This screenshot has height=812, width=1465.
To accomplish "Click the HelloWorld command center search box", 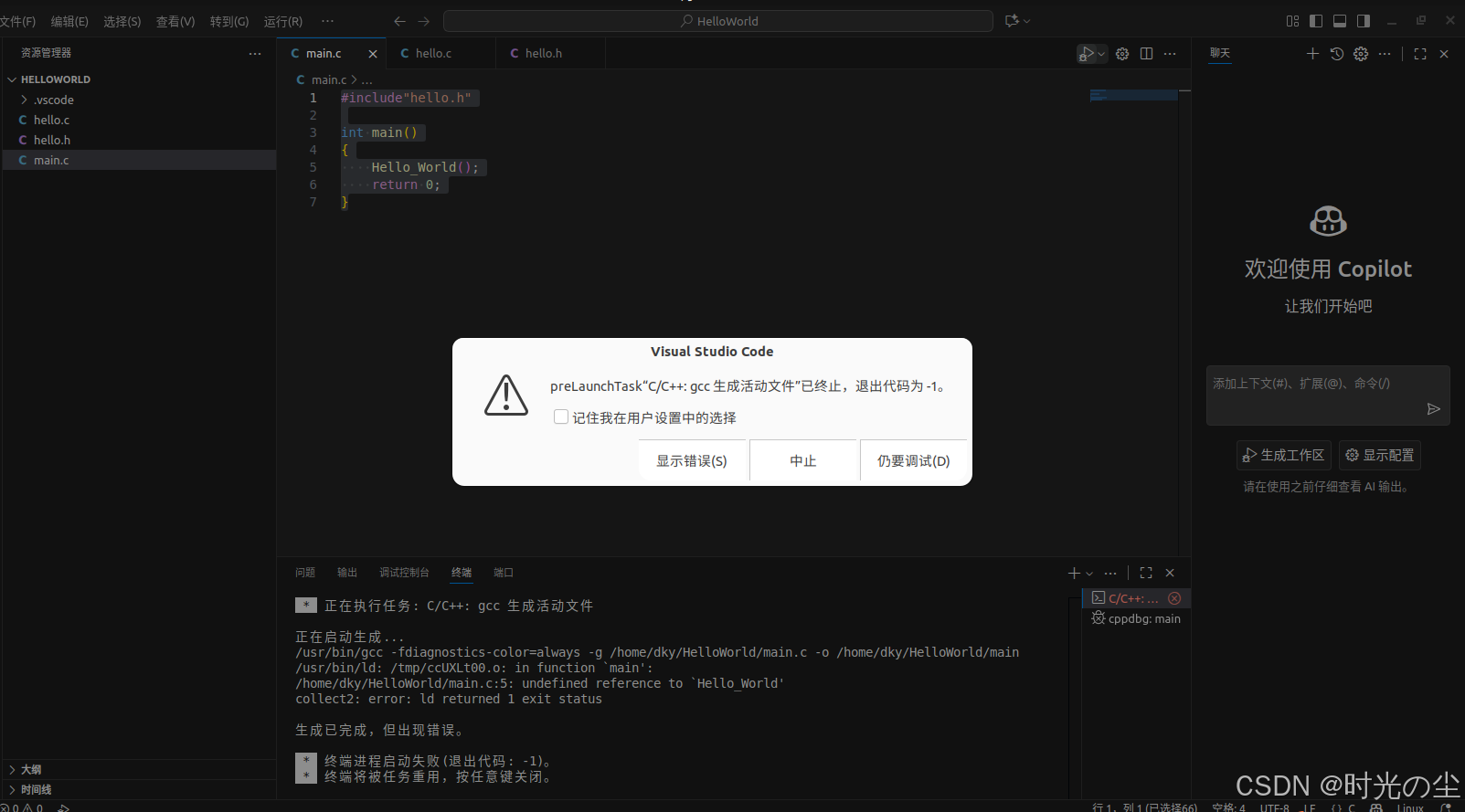I will [x=718, y=21].
